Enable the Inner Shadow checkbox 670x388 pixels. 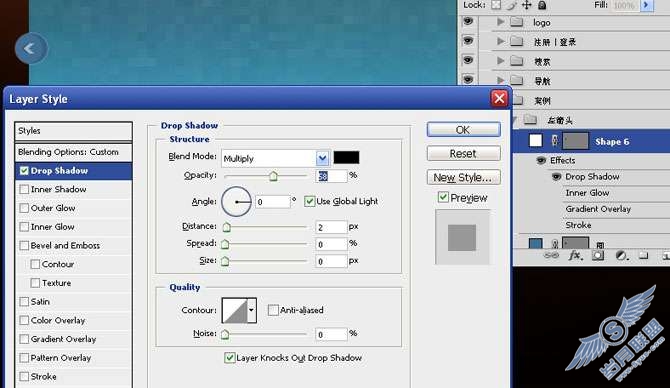tap(24, 189)
